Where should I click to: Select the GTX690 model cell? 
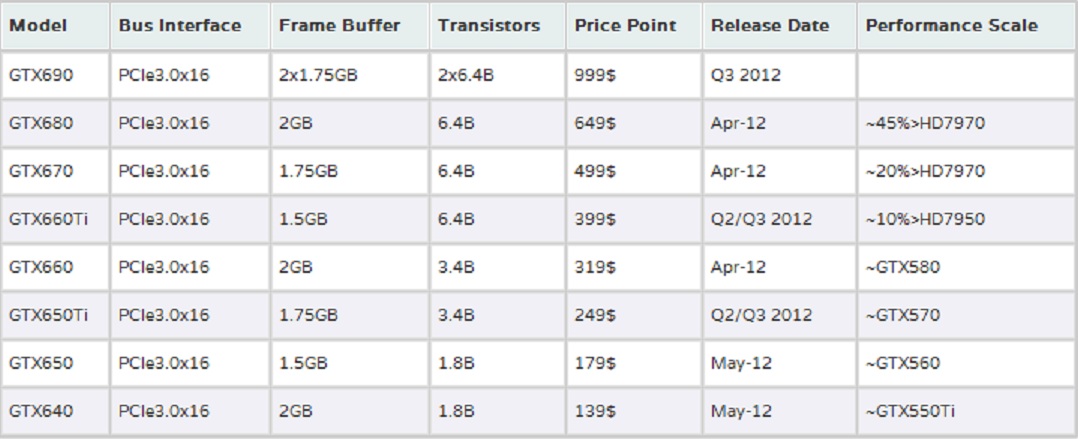37,74
